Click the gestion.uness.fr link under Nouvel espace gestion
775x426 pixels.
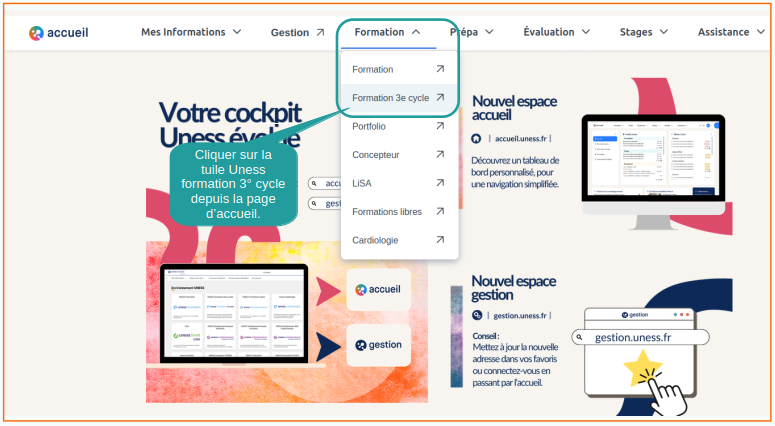tap(519, 316)
